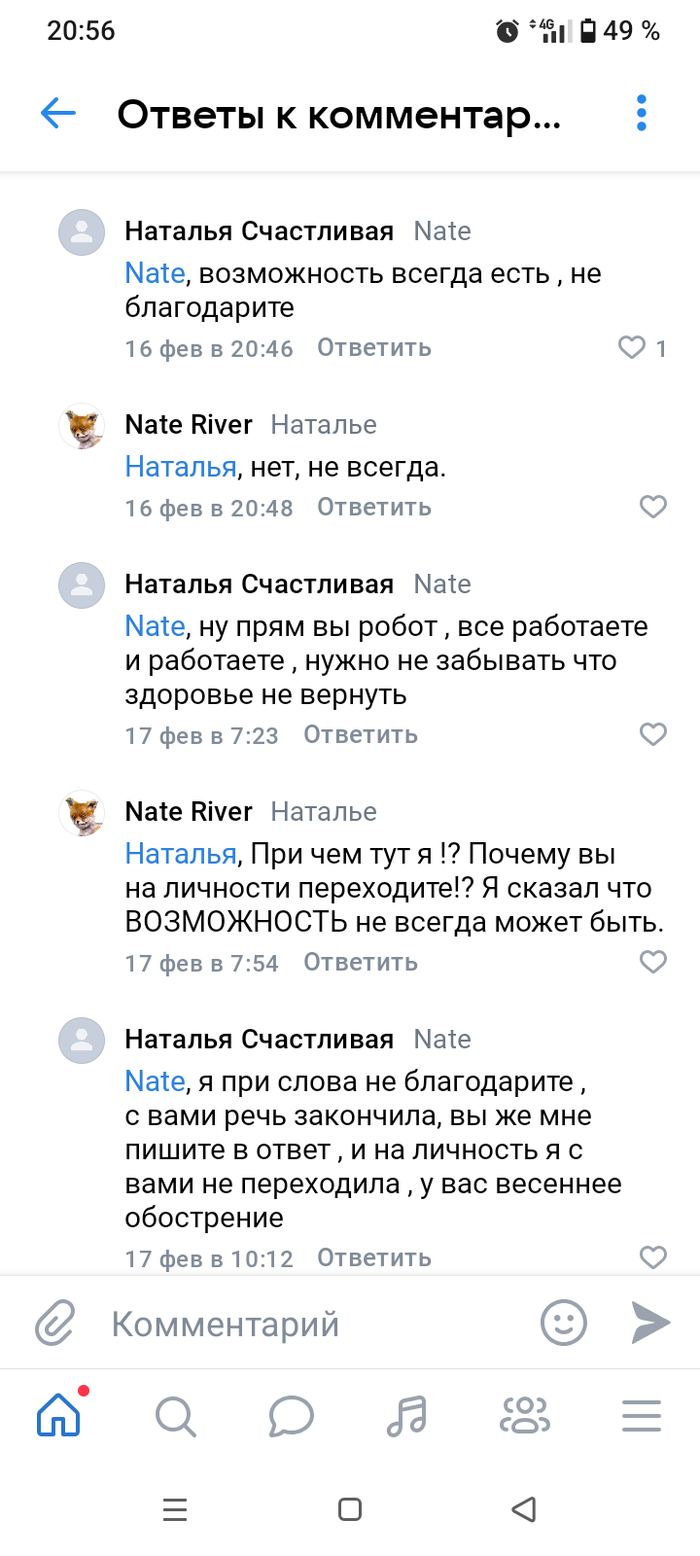Tap "Ответить" under the 16 фев 20:48 comment
The height and width of the screenshot is (1556, 700).
(374, 507)
